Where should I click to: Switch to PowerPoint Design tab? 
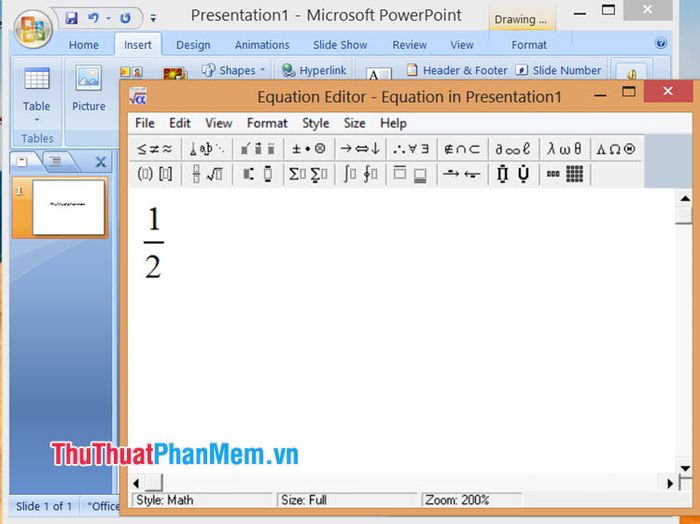point(193,45)
